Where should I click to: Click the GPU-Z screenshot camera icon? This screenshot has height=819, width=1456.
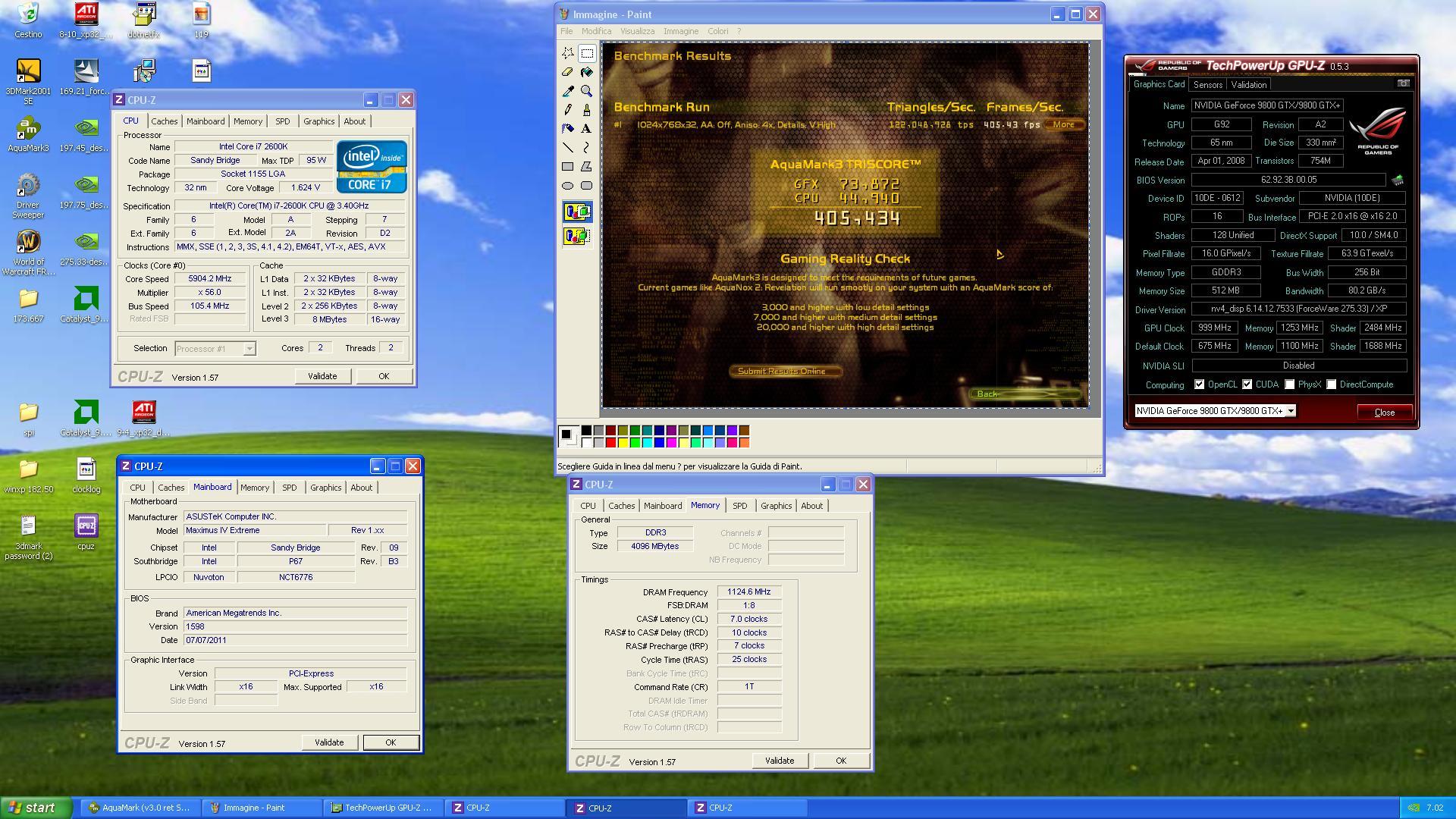pos(1403,83)
